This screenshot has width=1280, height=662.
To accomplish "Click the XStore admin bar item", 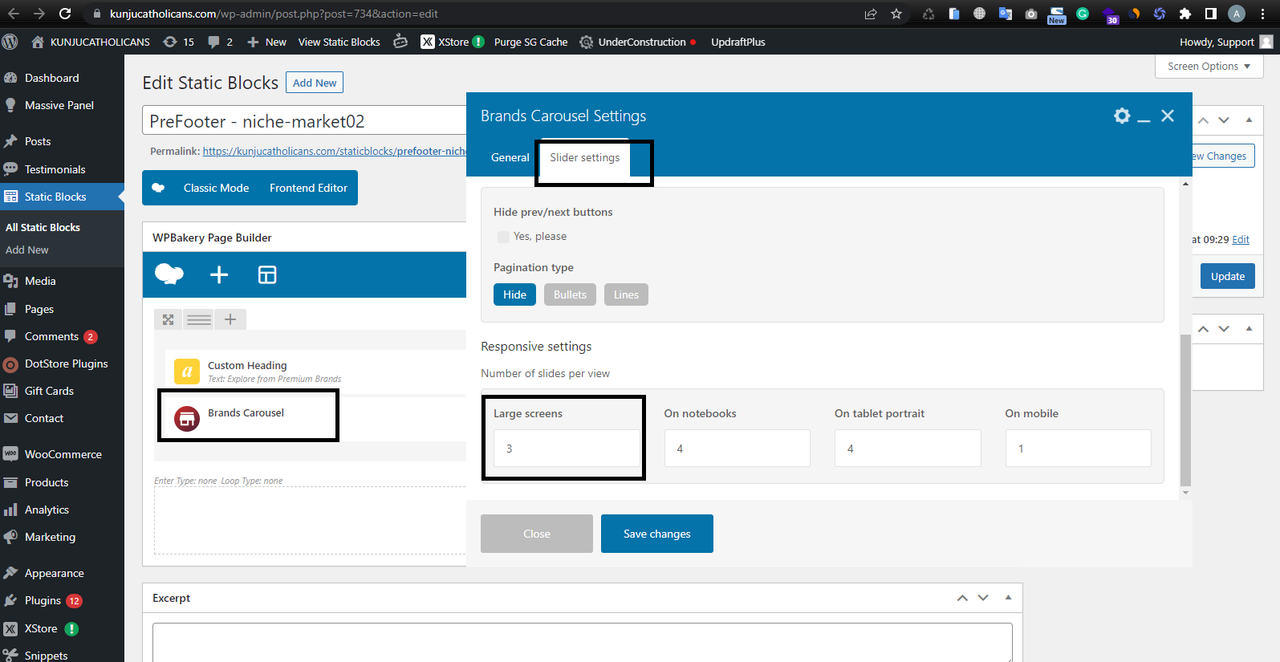I will (452, 42).
